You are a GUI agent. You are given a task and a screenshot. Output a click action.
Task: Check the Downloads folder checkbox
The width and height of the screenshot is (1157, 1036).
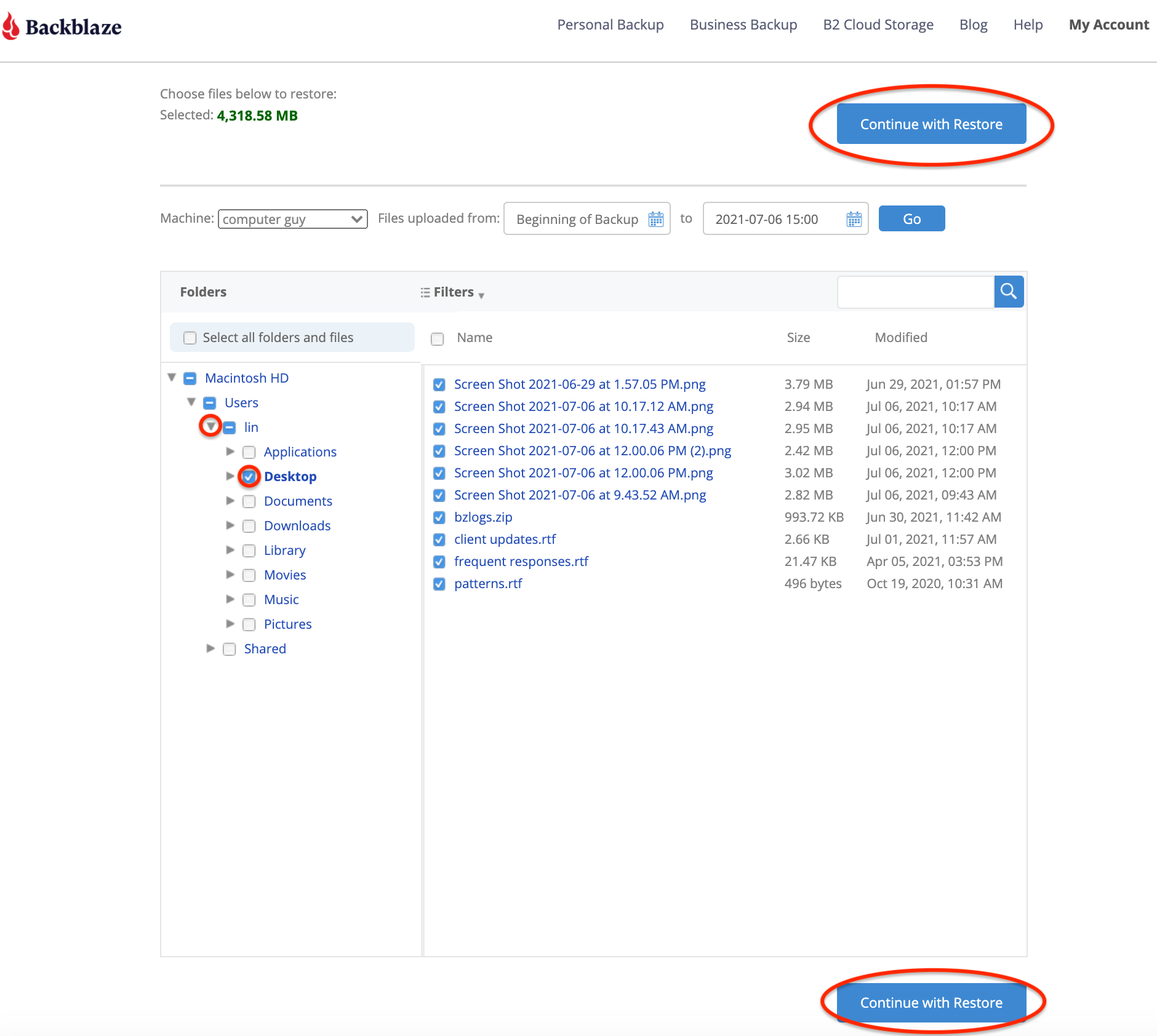tap(249, 526)
